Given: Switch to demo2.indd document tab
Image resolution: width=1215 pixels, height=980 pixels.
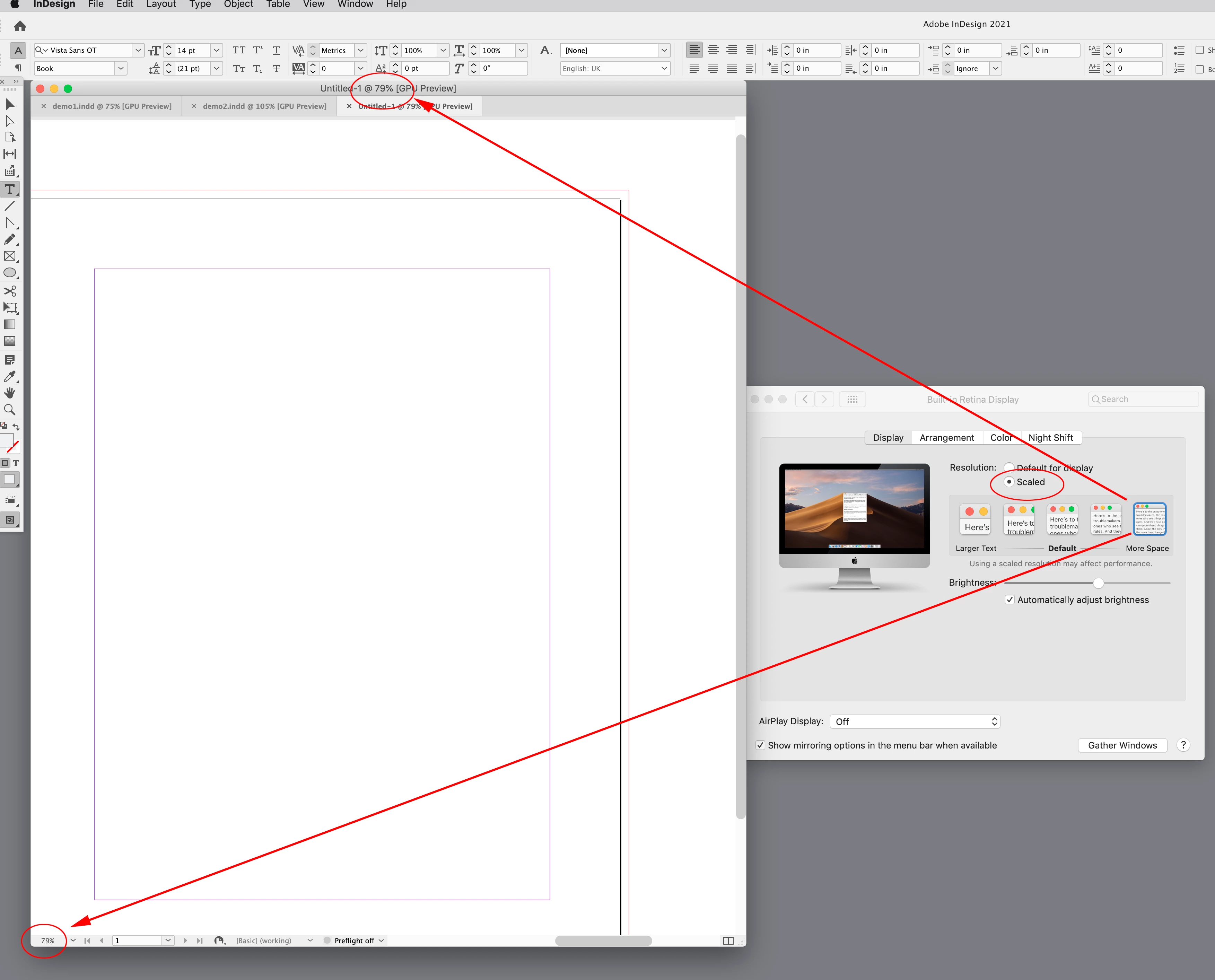Looking at the screenshot, I should [264, 106].
